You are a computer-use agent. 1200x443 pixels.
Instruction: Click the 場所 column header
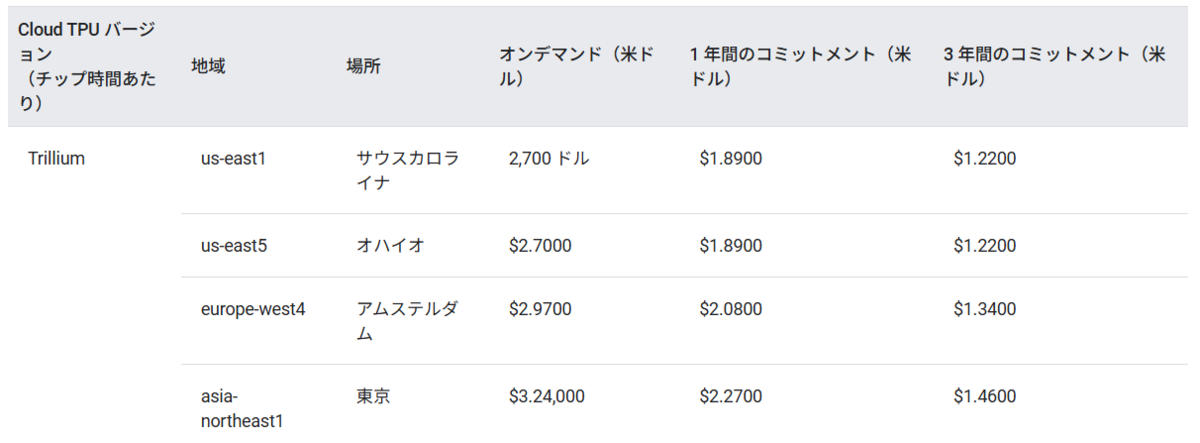coord(363,67)
